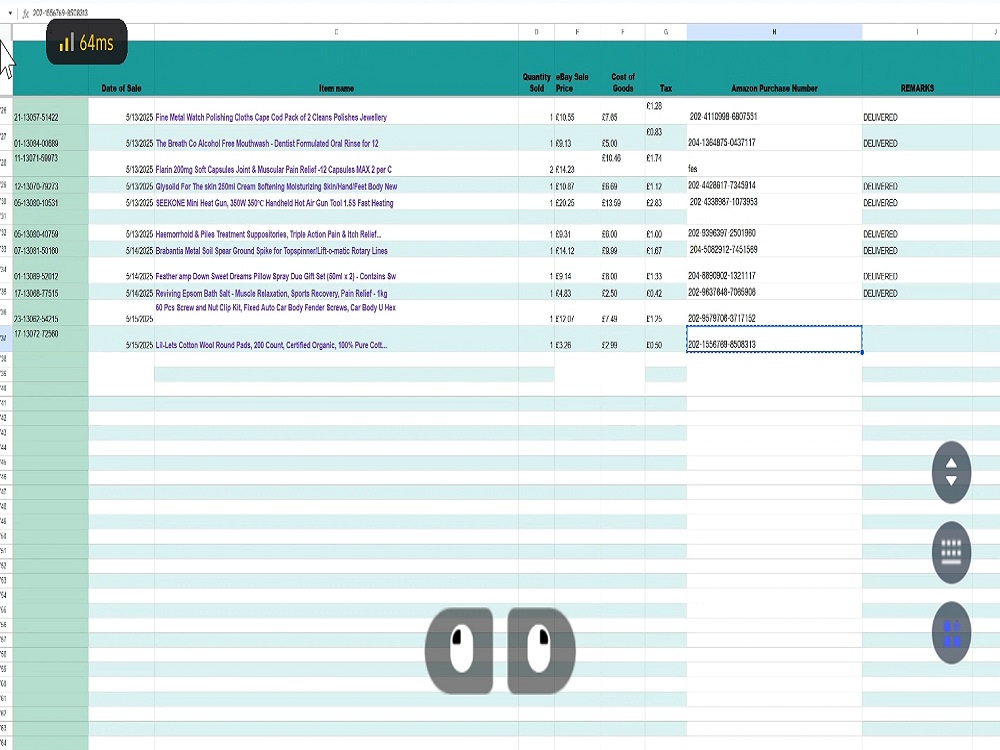Viewport: 1000px width, 750px height.
Task: Open the name box dropdown arrow
Action: pos(10,13)
